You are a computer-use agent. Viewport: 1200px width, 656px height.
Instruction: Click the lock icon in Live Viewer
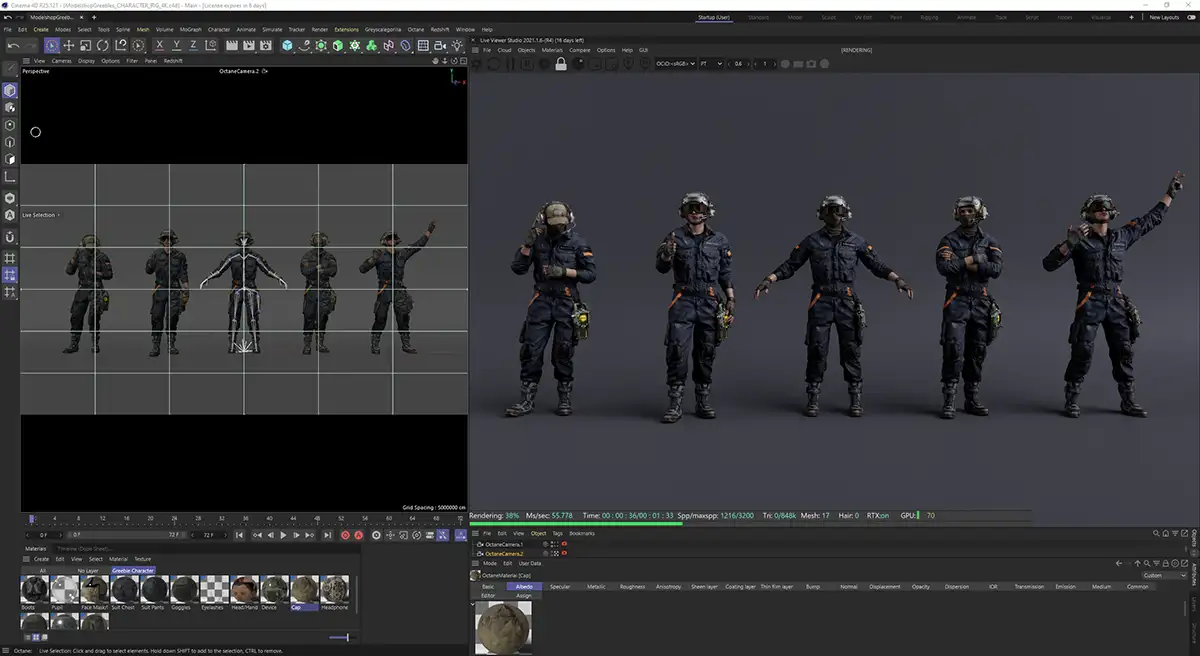point(561,64)
